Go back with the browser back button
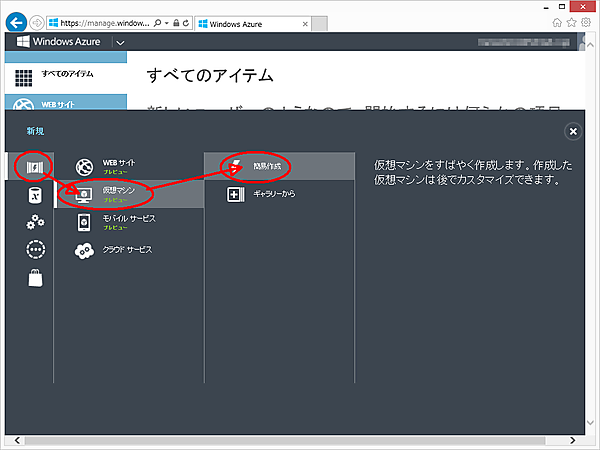Viewport: 600px width, 450px height. [16, 23]
